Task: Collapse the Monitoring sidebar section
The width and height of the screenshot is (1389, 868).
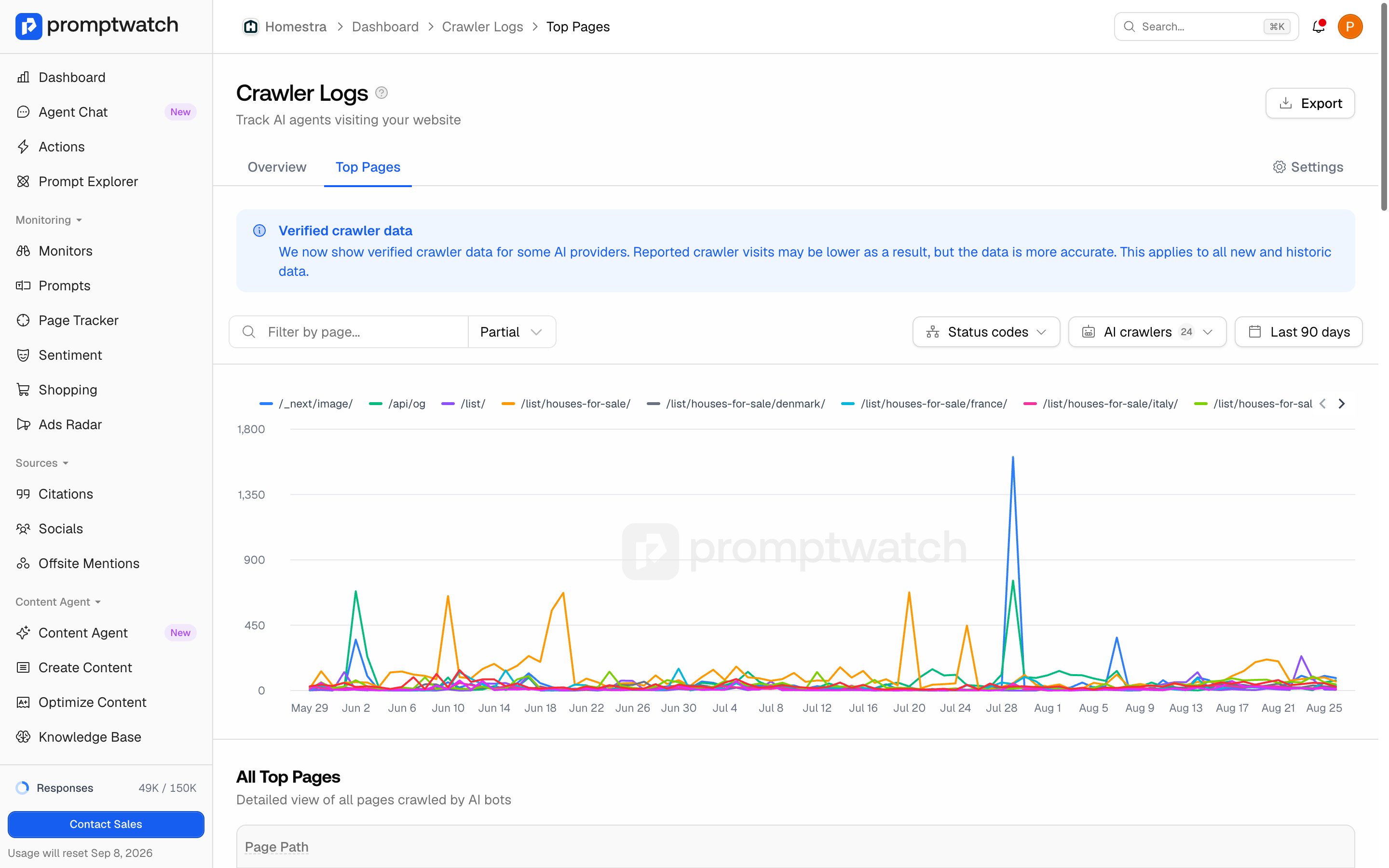Action: click(49, 220)
